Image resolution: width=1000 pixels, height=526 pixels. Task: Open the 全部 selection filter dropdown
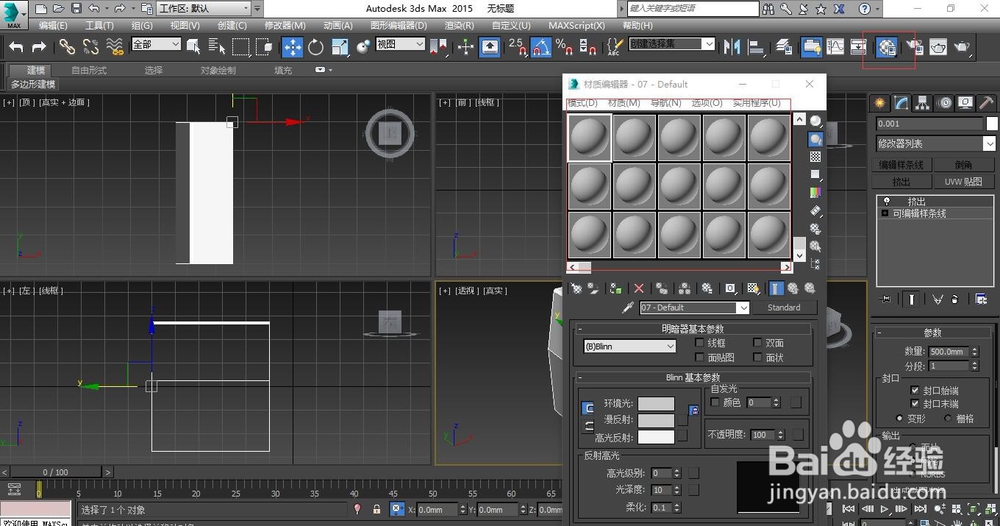click(156, 44)
